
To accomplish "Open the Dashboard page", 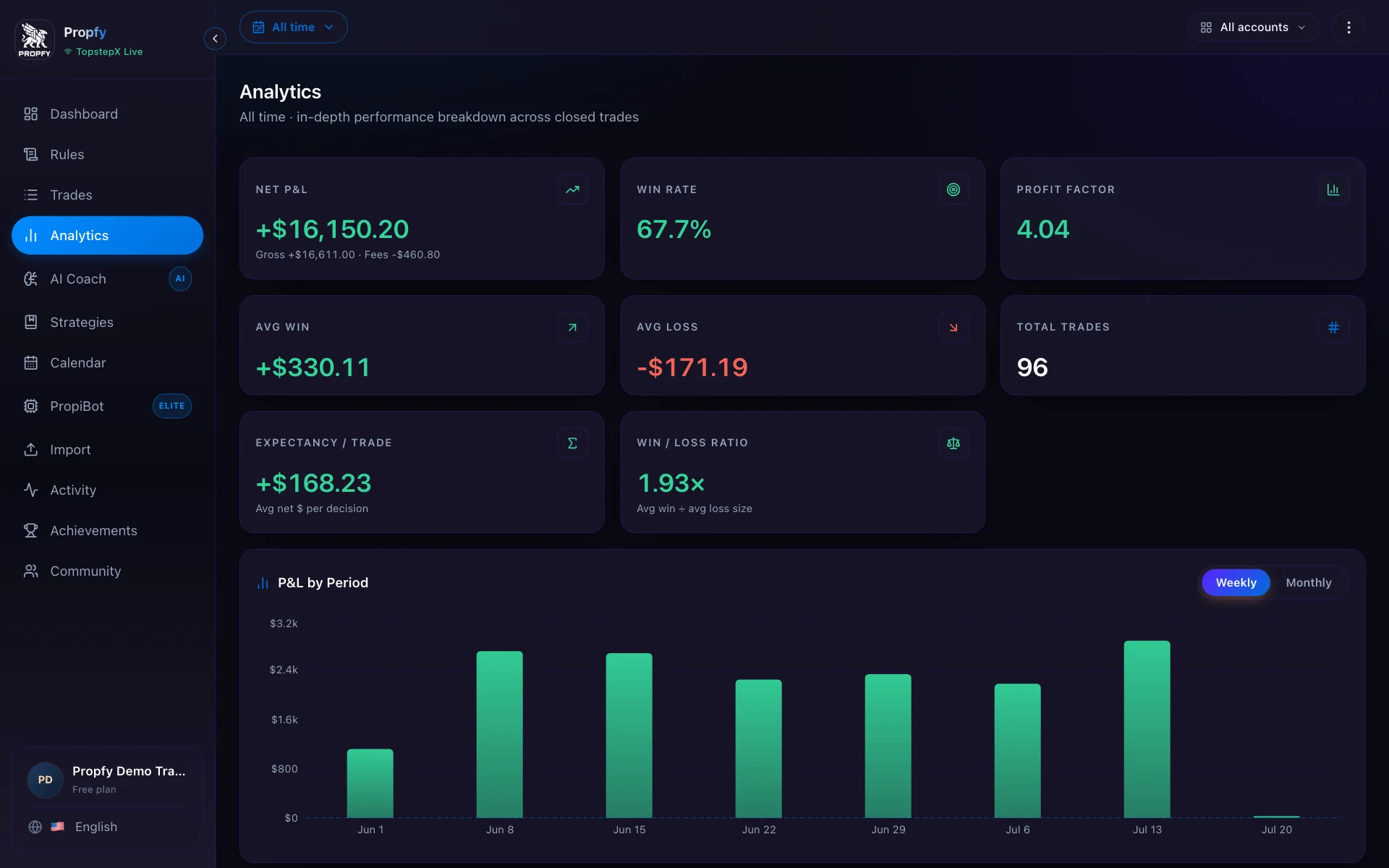I will click(x=107, y=114).
